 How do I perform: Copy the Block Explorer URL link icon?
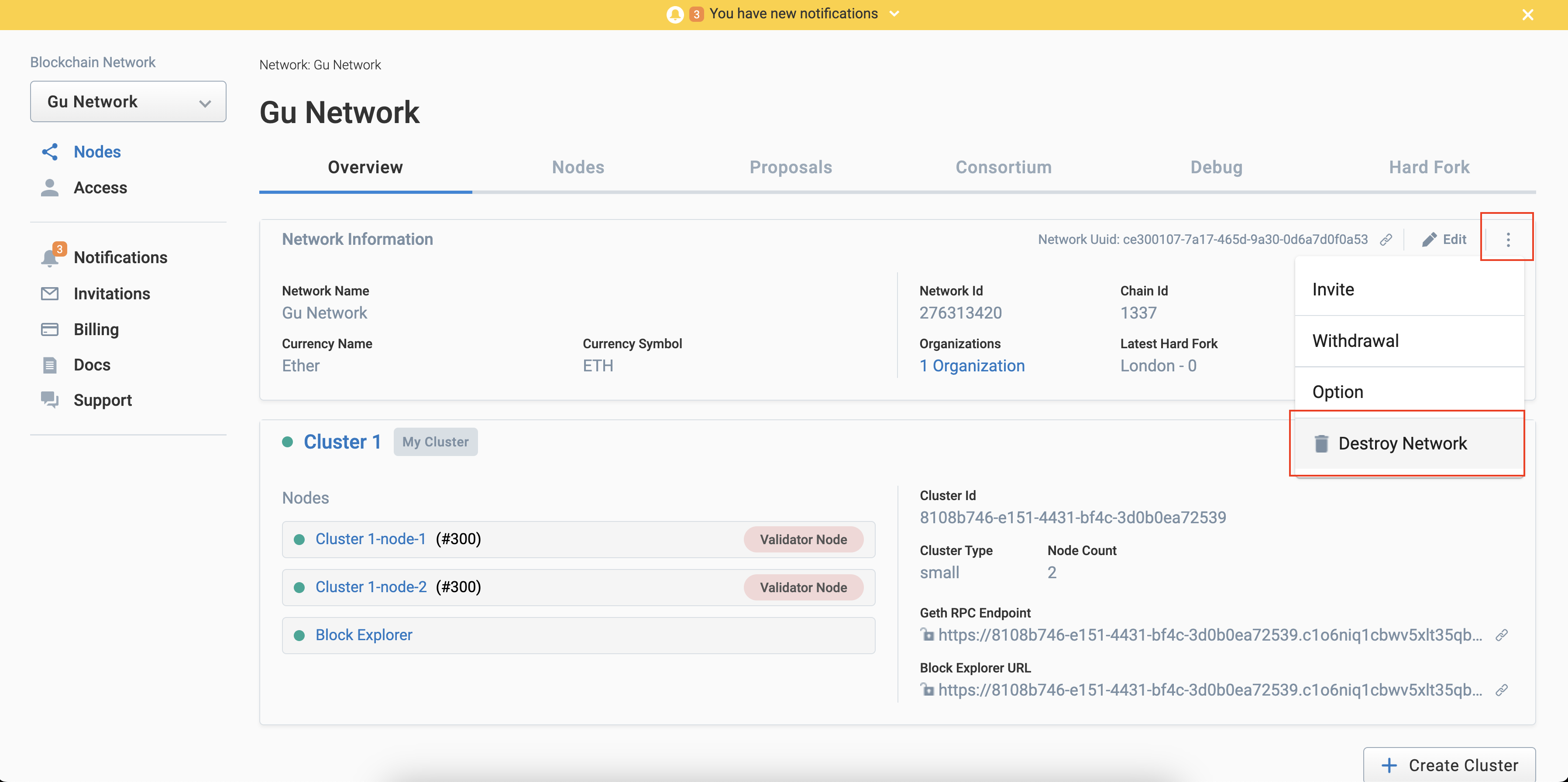point(1502,690)
